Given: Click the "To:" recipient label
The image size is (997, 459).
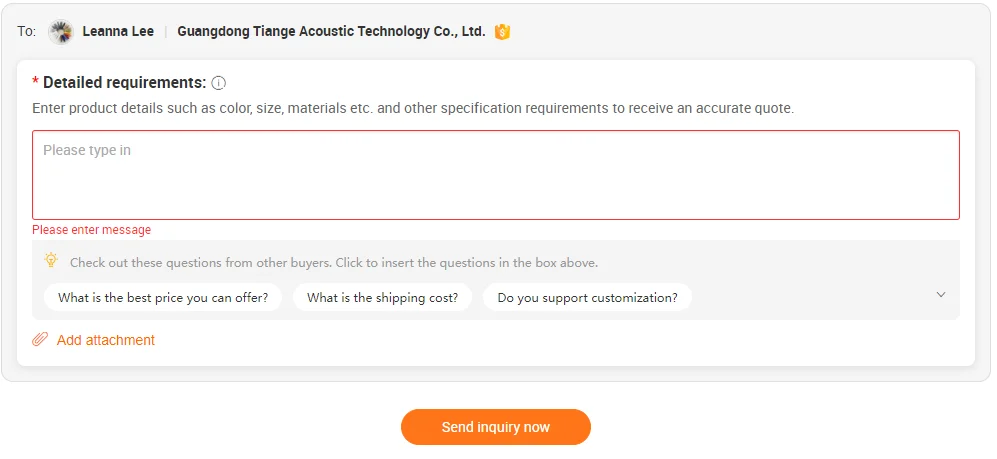Looking at the screenshot, I should [27, 32].
